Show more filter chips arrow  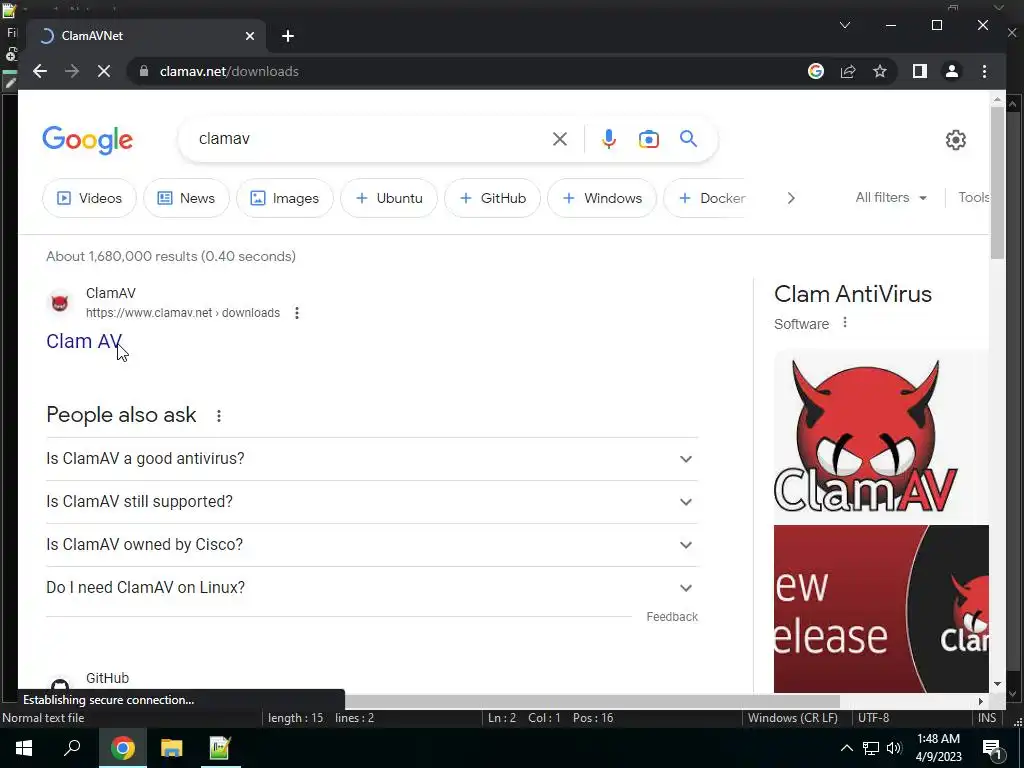tap(791, 198)
